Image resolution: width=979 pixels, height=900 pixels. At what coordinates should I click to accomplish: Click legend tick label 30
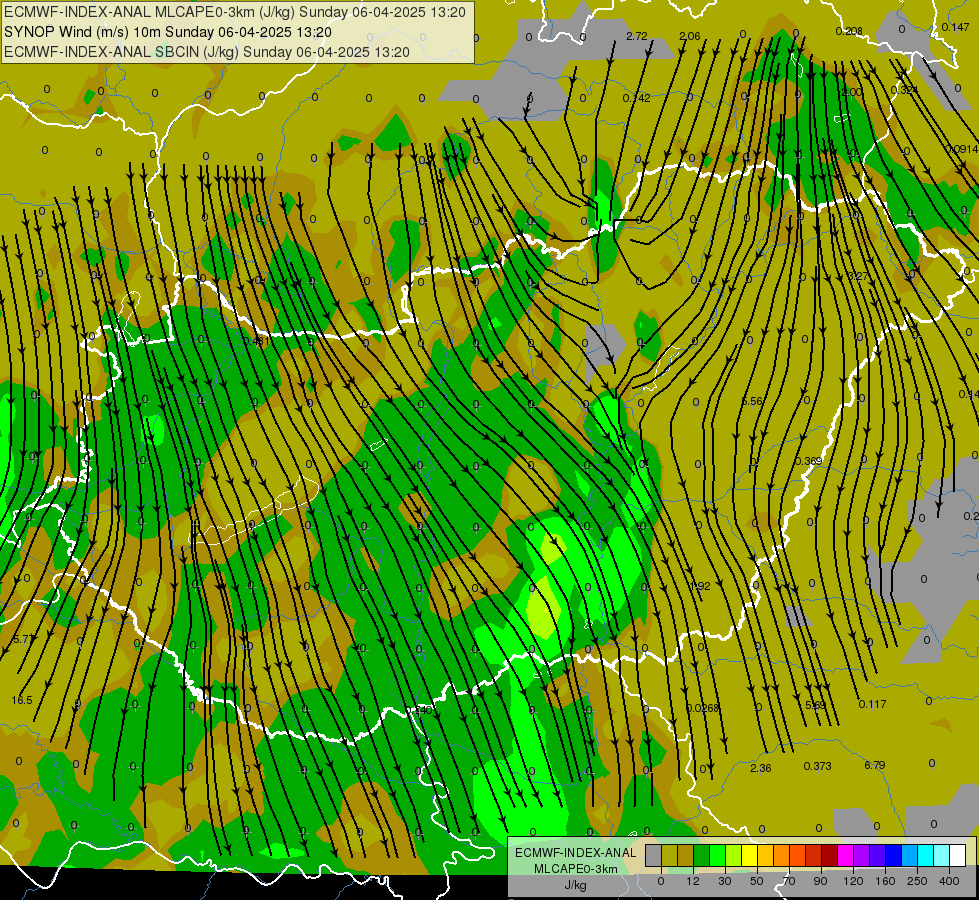pos(725,881)
